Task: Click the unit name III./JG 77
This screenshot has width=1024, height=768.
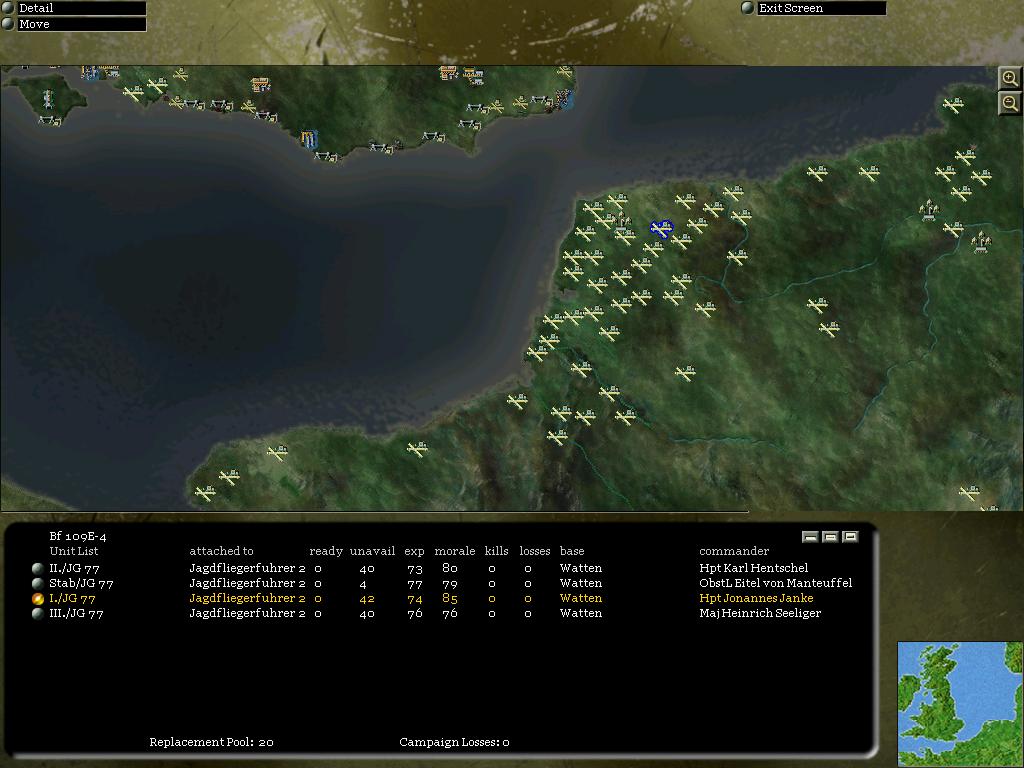Action: click(x=76, y=613)
